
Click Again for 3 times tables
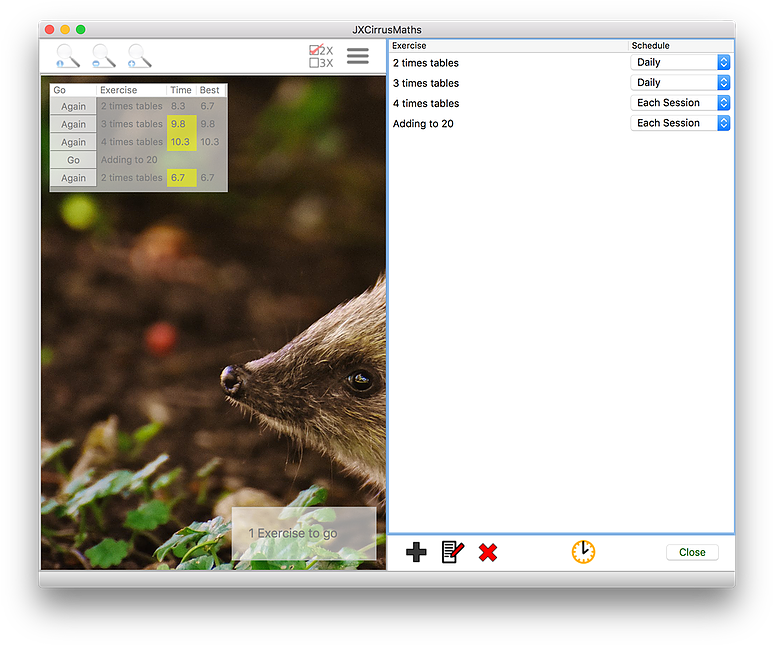[x=73, y=124]
